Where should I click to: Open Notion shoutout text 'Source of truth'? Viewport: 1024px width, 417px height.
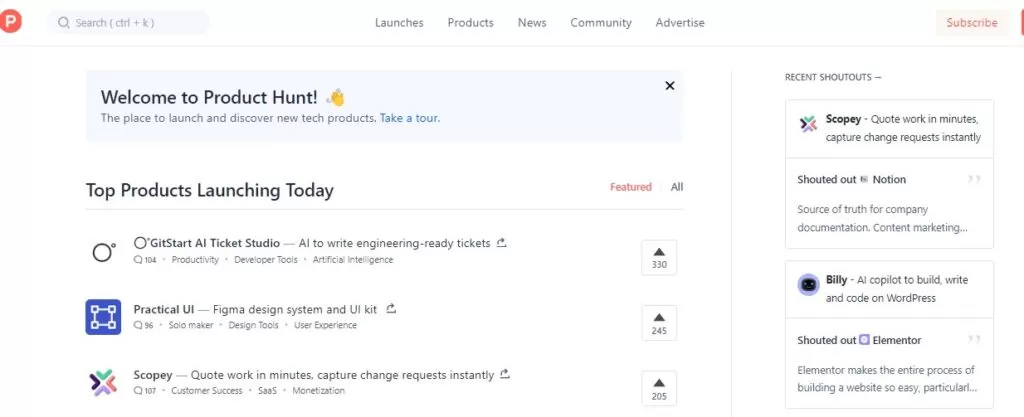pos(882,219)
